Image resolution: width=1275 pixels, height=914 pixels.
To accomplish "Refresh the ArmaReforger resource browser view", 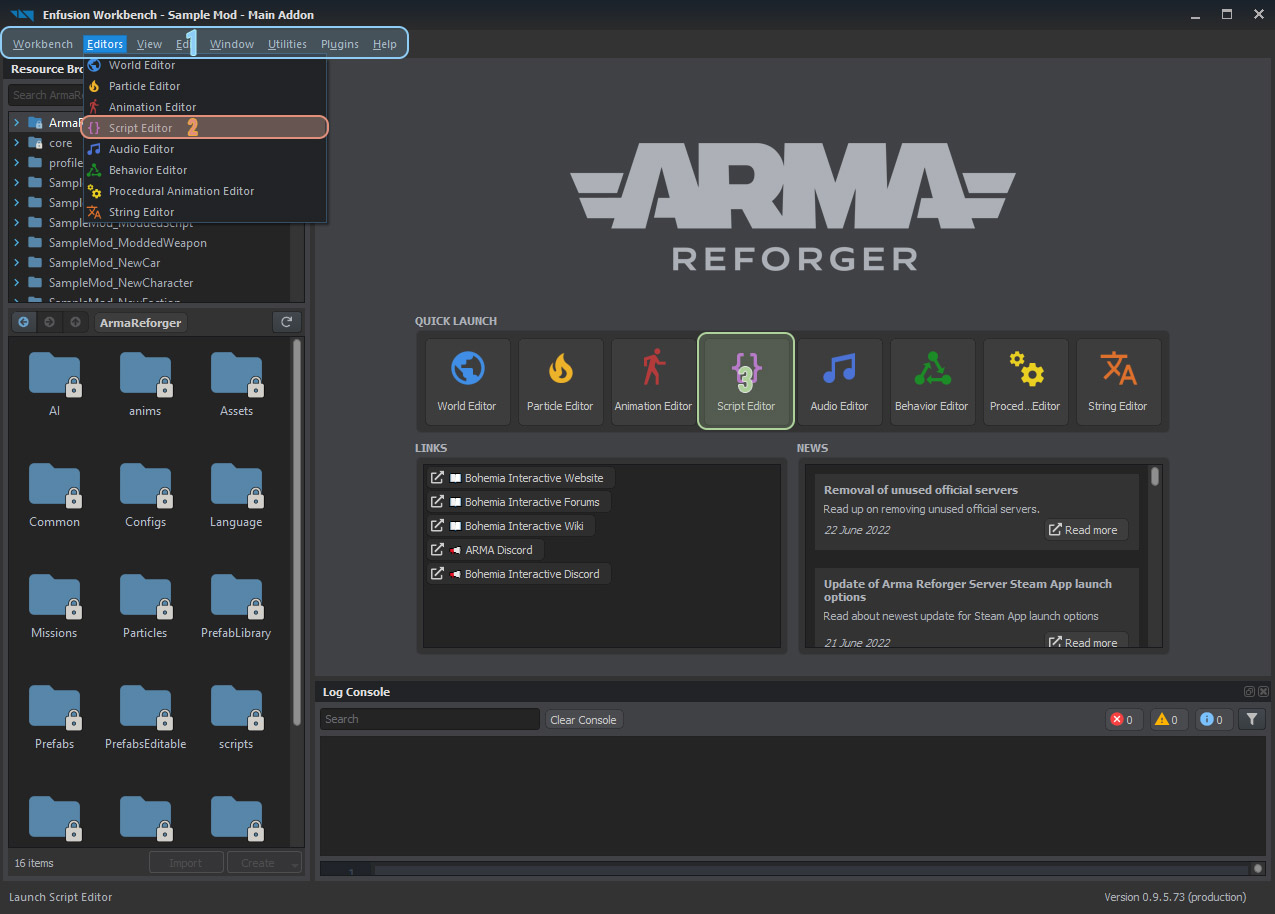I will point(286,322).
